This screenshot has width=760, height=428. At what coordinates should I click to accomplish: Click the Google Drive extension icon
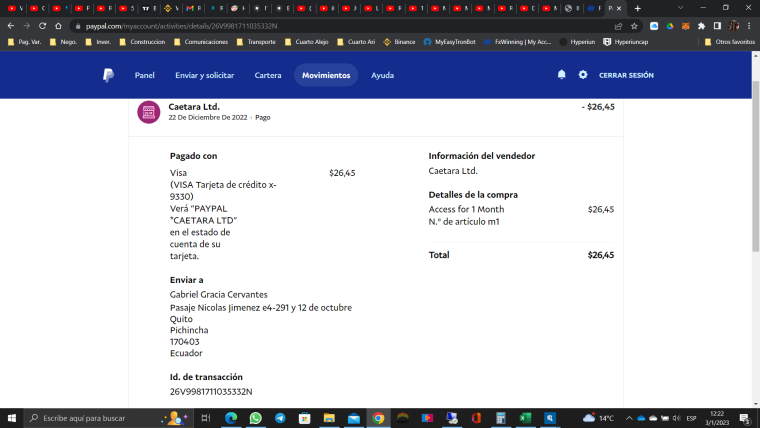(x=670, y=26)
